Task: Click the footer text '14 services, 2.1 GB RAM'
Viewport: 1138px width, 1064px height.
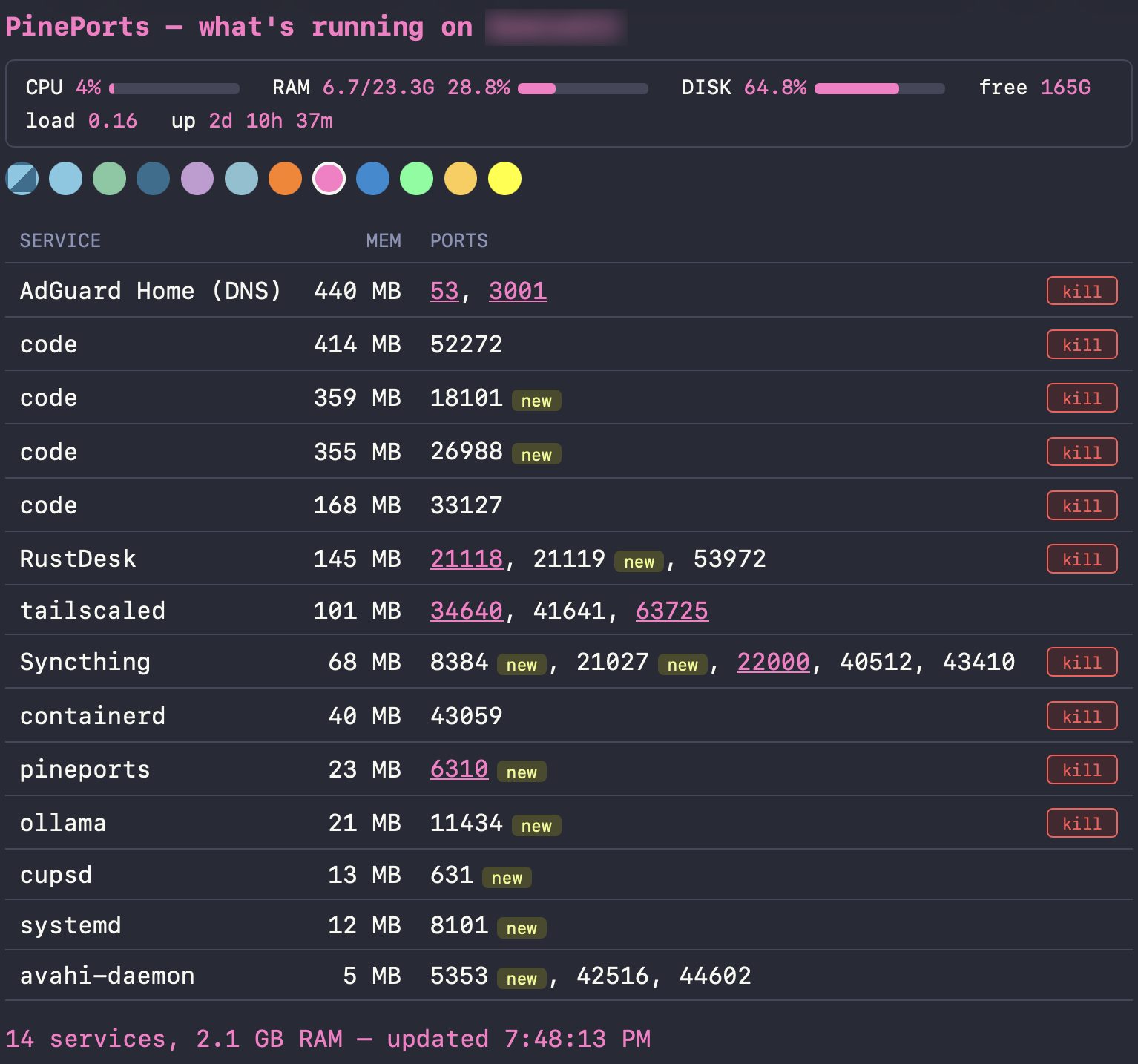Action: 174,1039
